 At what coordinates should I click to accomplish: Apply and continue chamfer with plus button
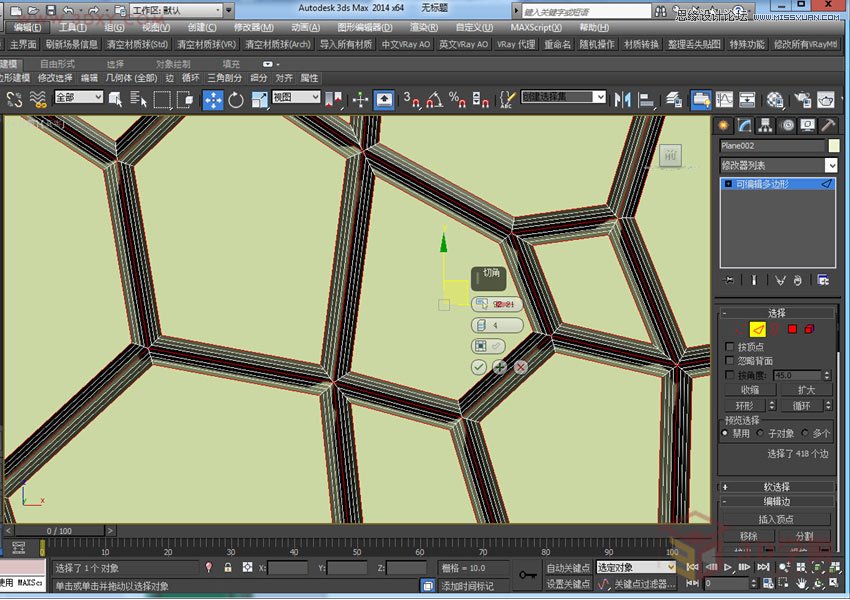pos(499,367)
